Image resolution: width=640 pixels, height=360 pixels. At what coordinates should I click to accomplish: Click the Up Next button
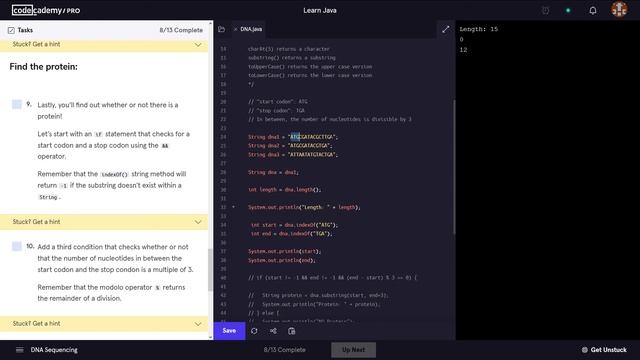(353, 350)
